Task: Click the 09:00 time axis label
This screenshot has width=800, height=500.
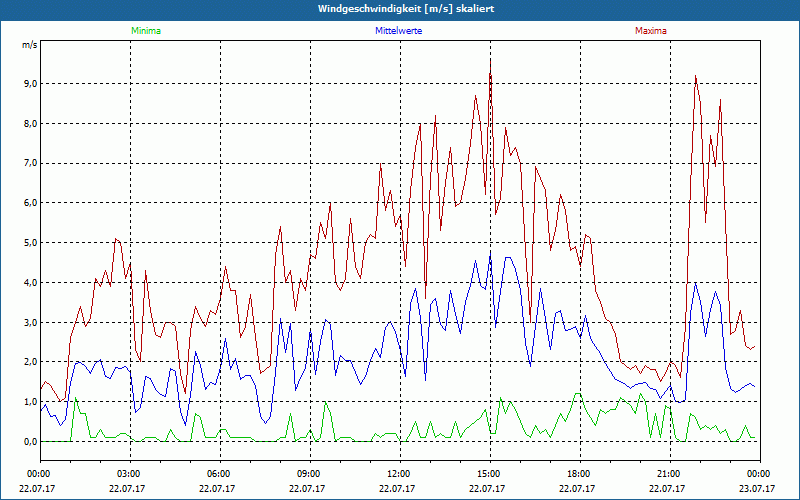Action: pos(310,474)
